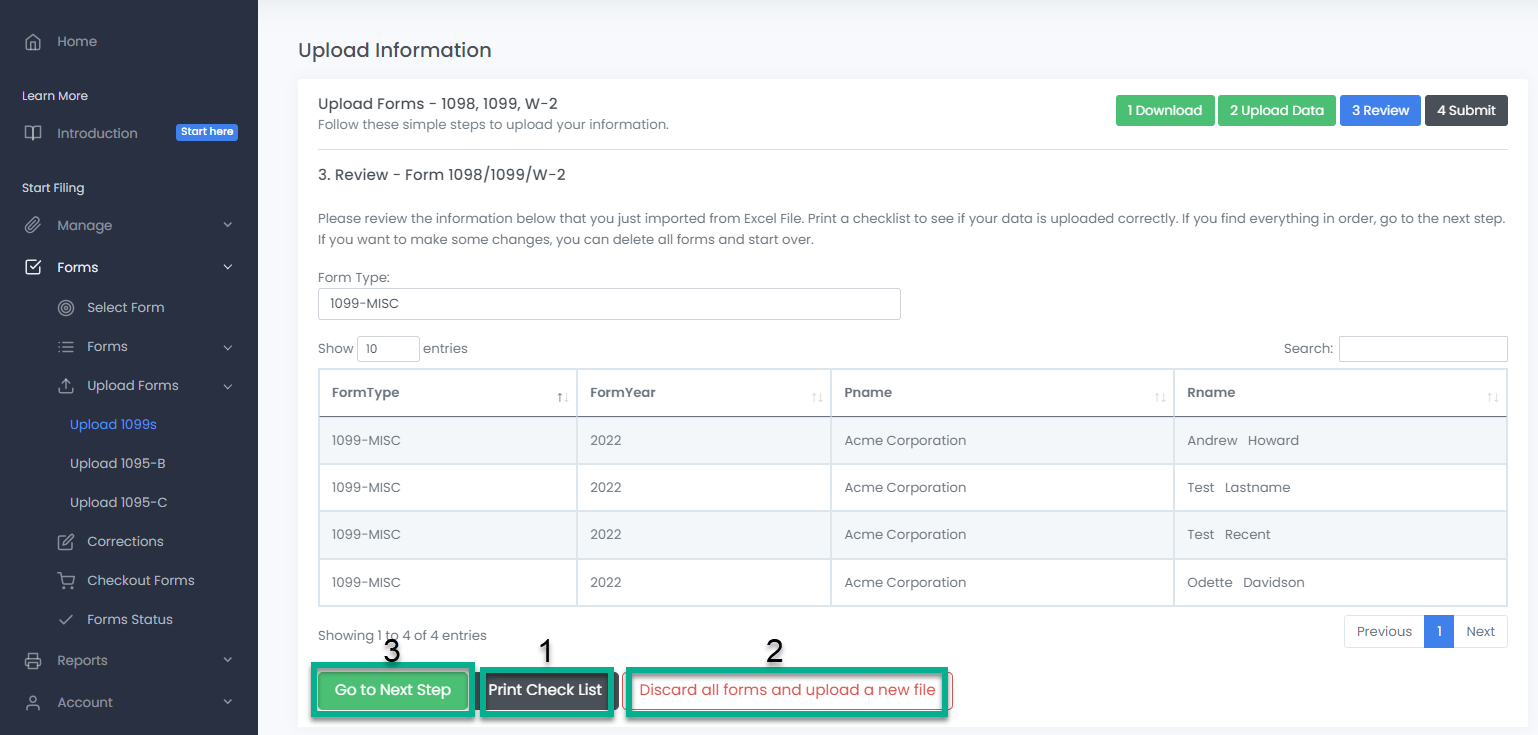Screen dimensions: 1538x735
Task: Click the Select Form target icon
Action: click(x=66, y=308)
